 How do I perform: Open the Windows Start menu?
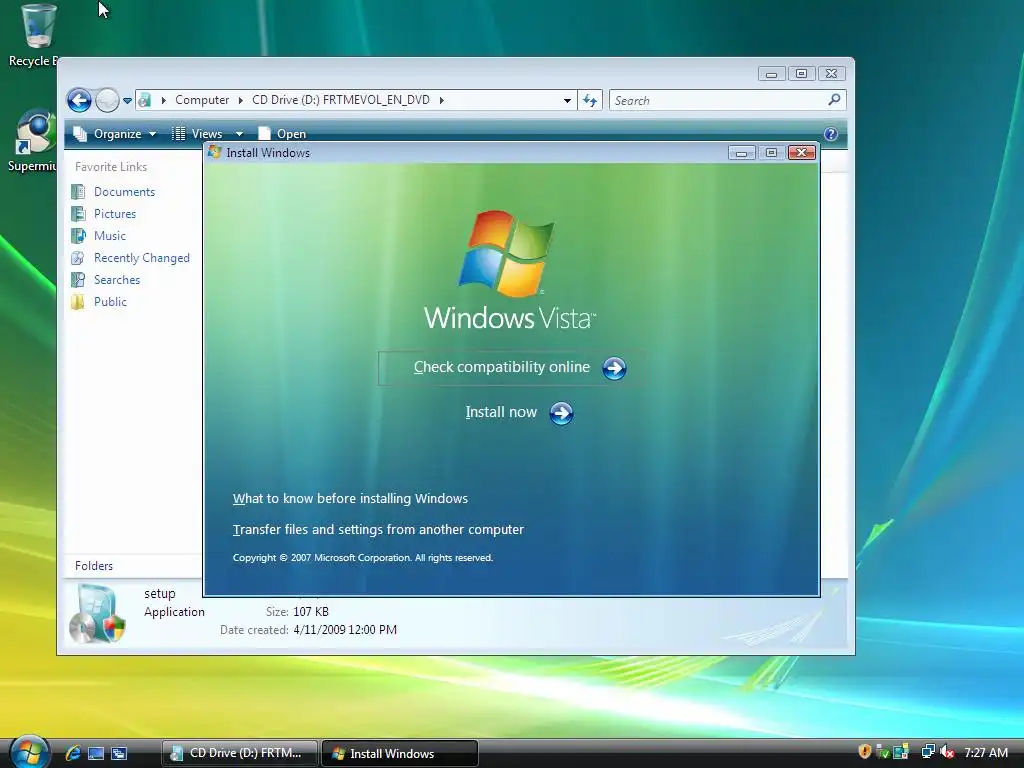(29, 752)
